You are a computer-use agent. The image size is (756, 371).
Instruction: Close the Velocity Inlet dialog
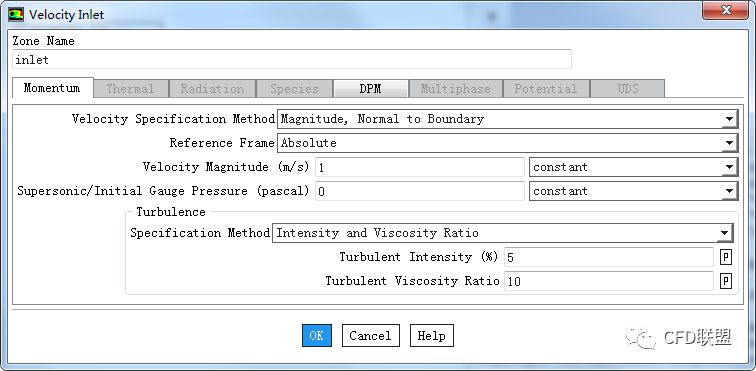coord(725,10)
